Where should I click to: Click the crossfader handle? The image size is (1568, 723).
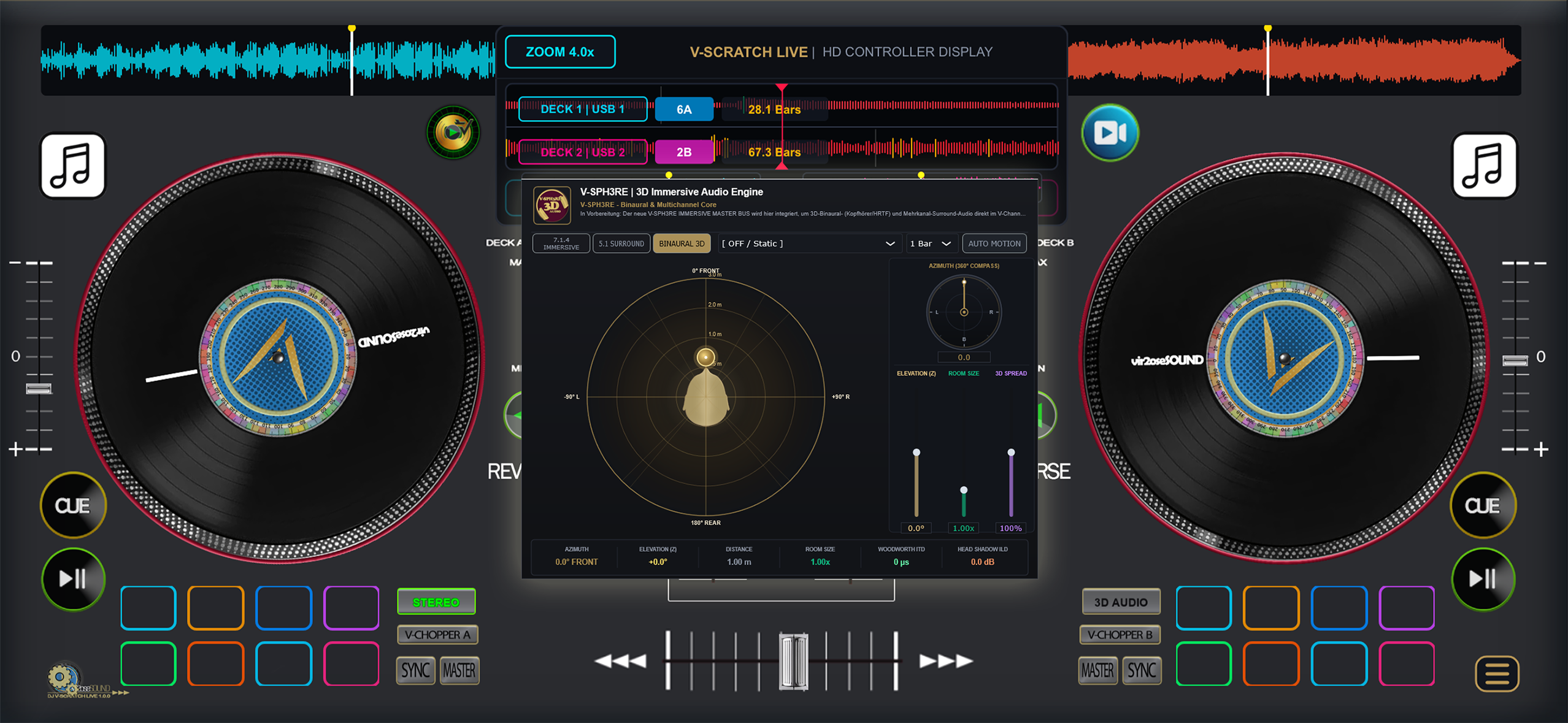pos(793,662)
